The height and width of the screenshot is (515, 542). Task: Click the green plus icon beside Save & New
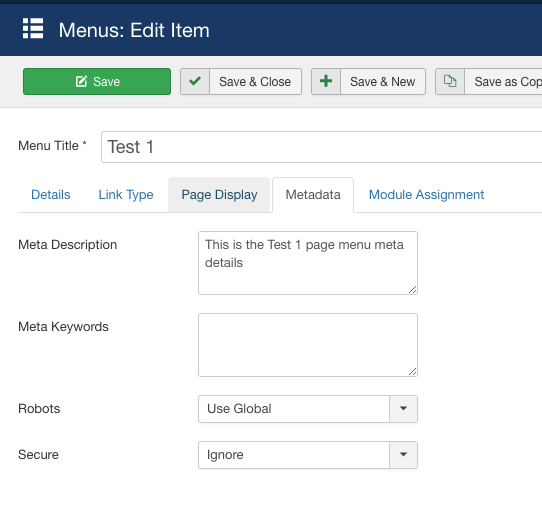pos(326,82)
